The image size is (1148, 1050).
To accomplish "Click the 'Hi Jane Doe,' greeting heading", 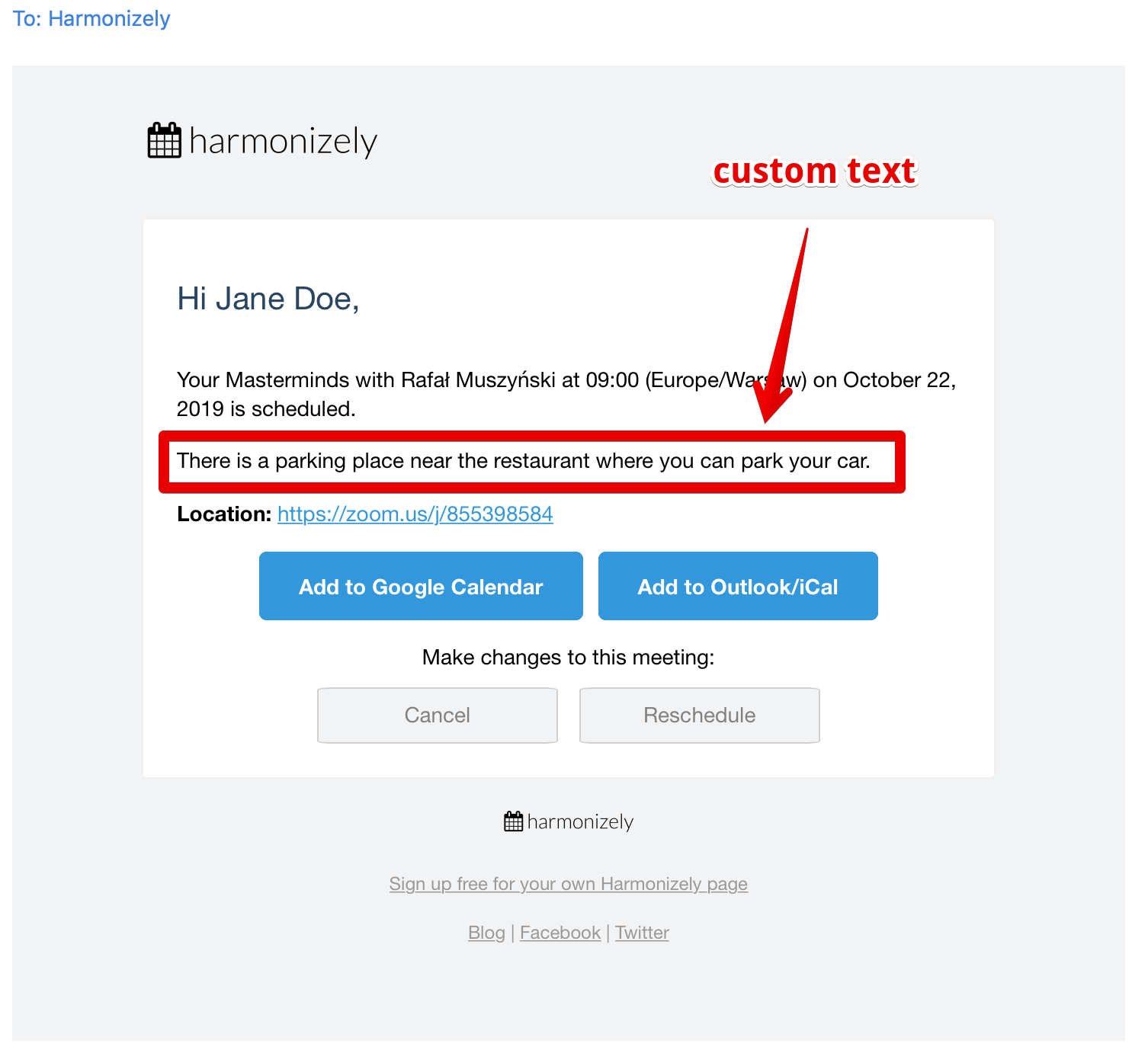I will [x=268, y=299].
